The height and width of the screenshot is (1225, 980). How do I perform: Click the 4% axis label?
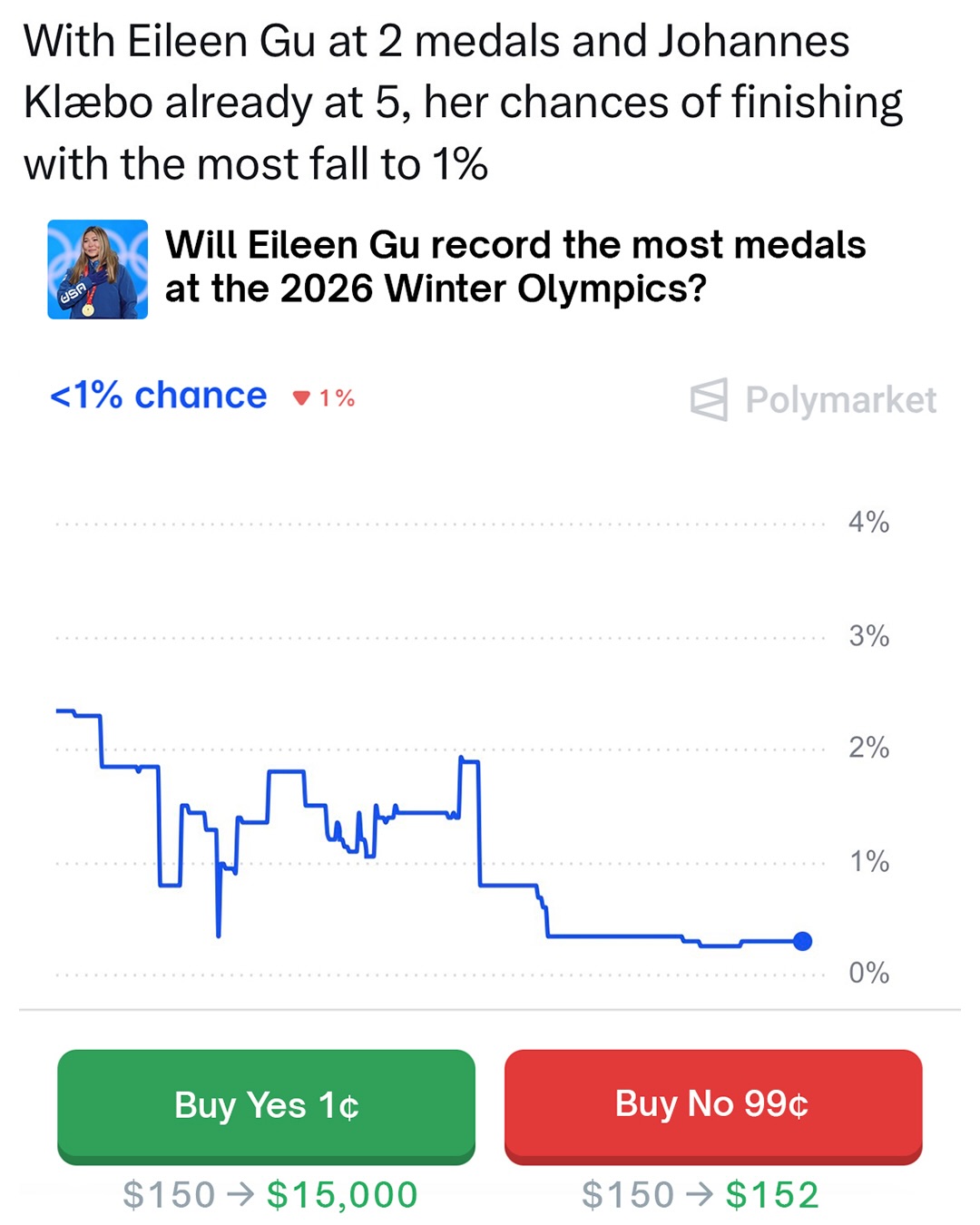pos(868,522)
